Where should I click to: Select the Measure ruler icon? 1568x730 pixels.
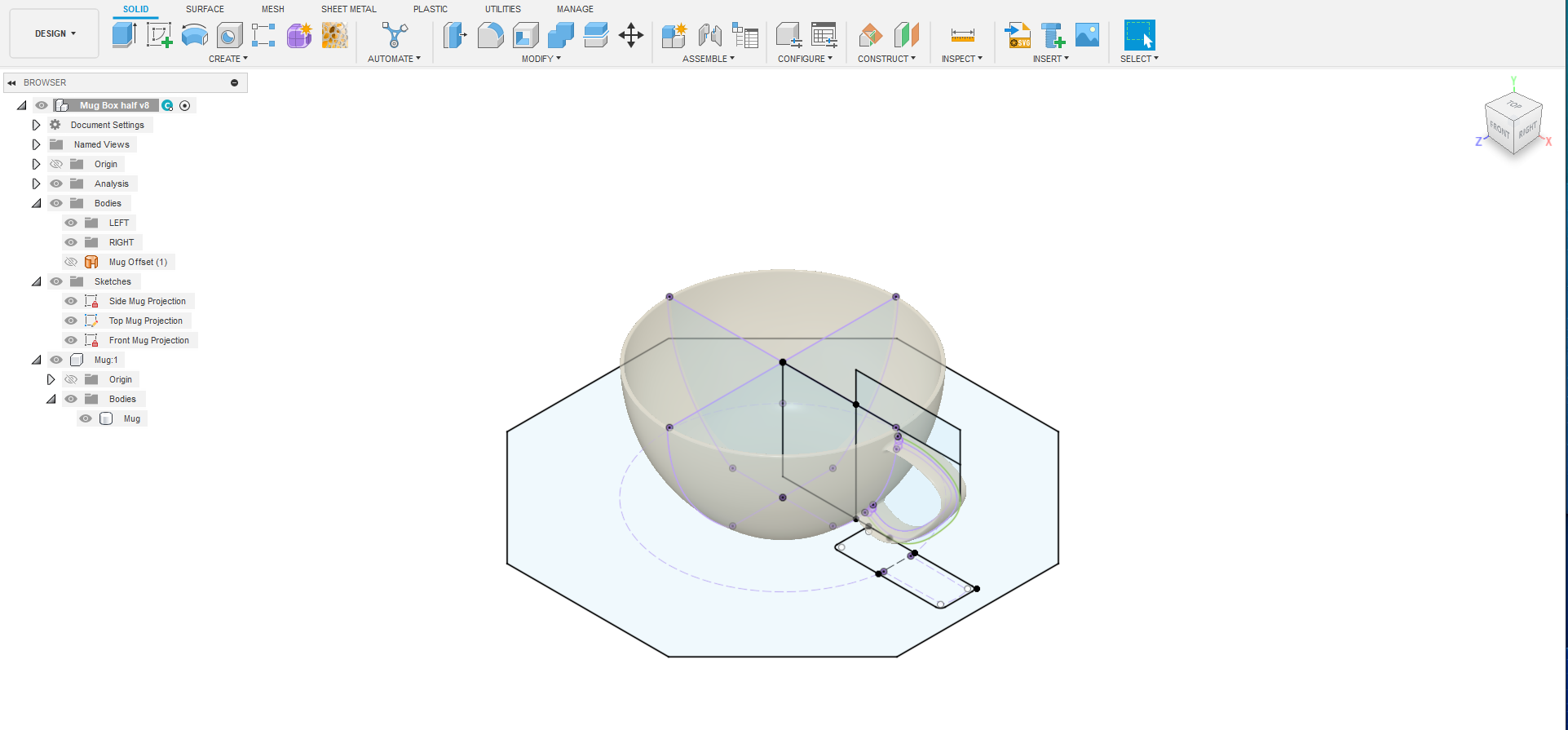tap(962, 35)
